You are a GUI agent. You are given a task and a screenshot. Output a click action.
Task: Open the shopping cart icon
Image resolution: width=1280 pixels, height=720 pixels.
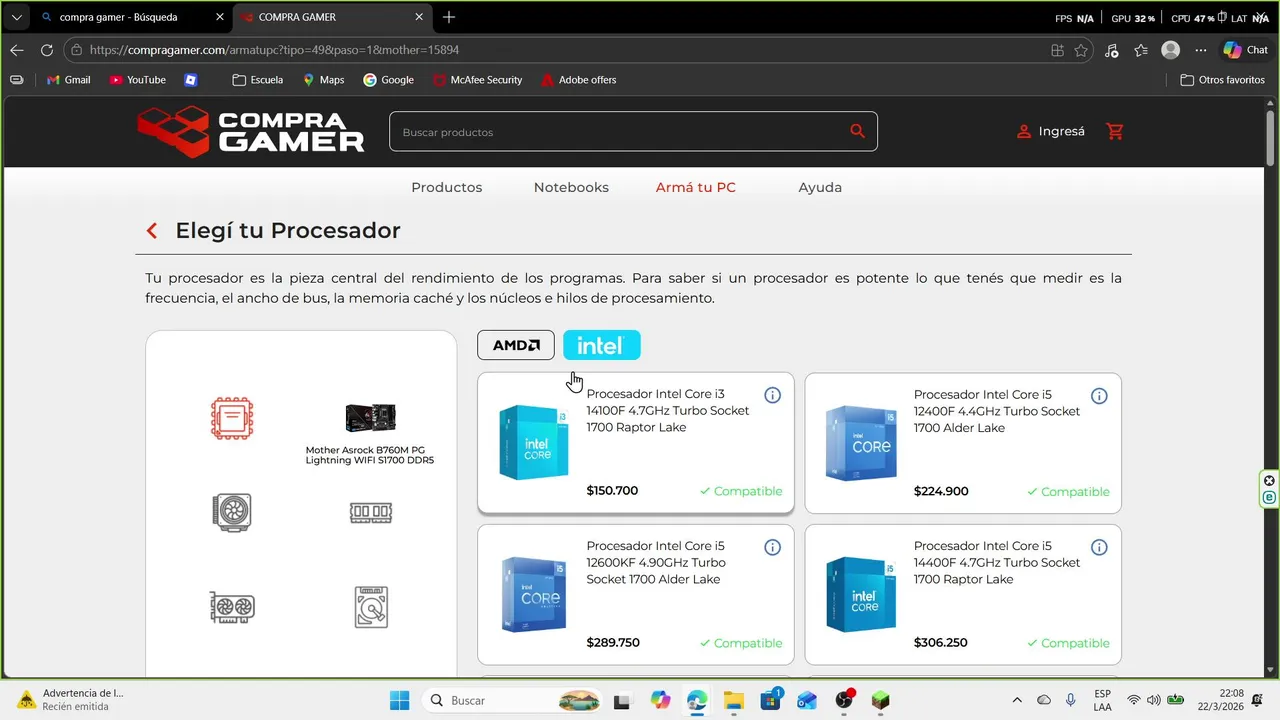click(1115, 131)
